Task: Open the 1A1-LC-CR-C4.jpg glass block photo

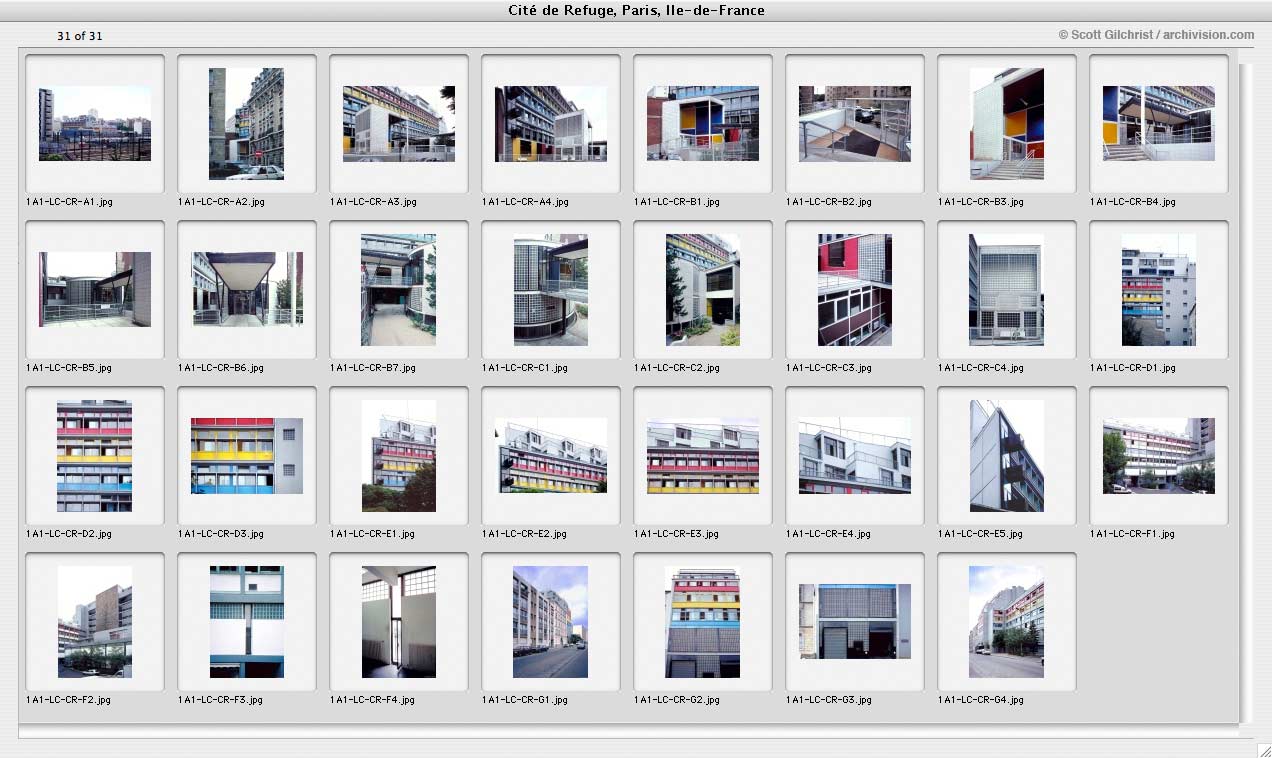Action: 1007,290
